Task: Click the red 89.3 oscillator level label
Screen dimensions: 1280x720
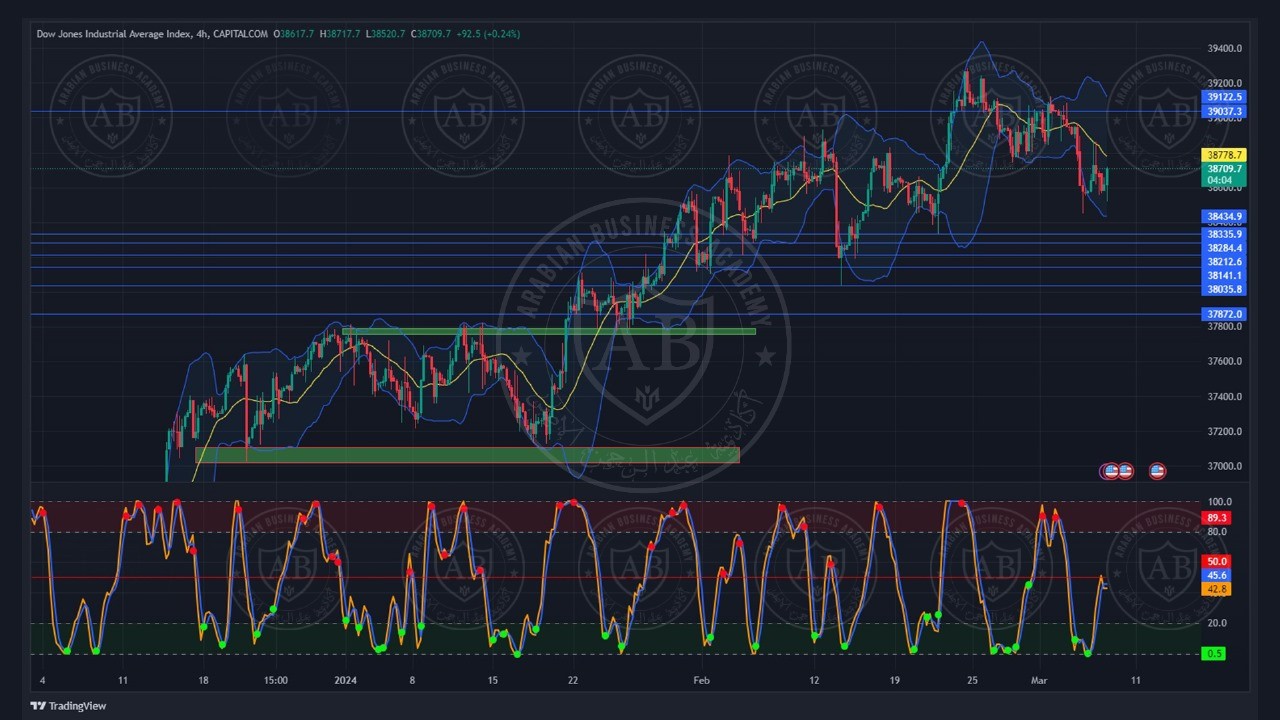Action: tap(1216, 518)
